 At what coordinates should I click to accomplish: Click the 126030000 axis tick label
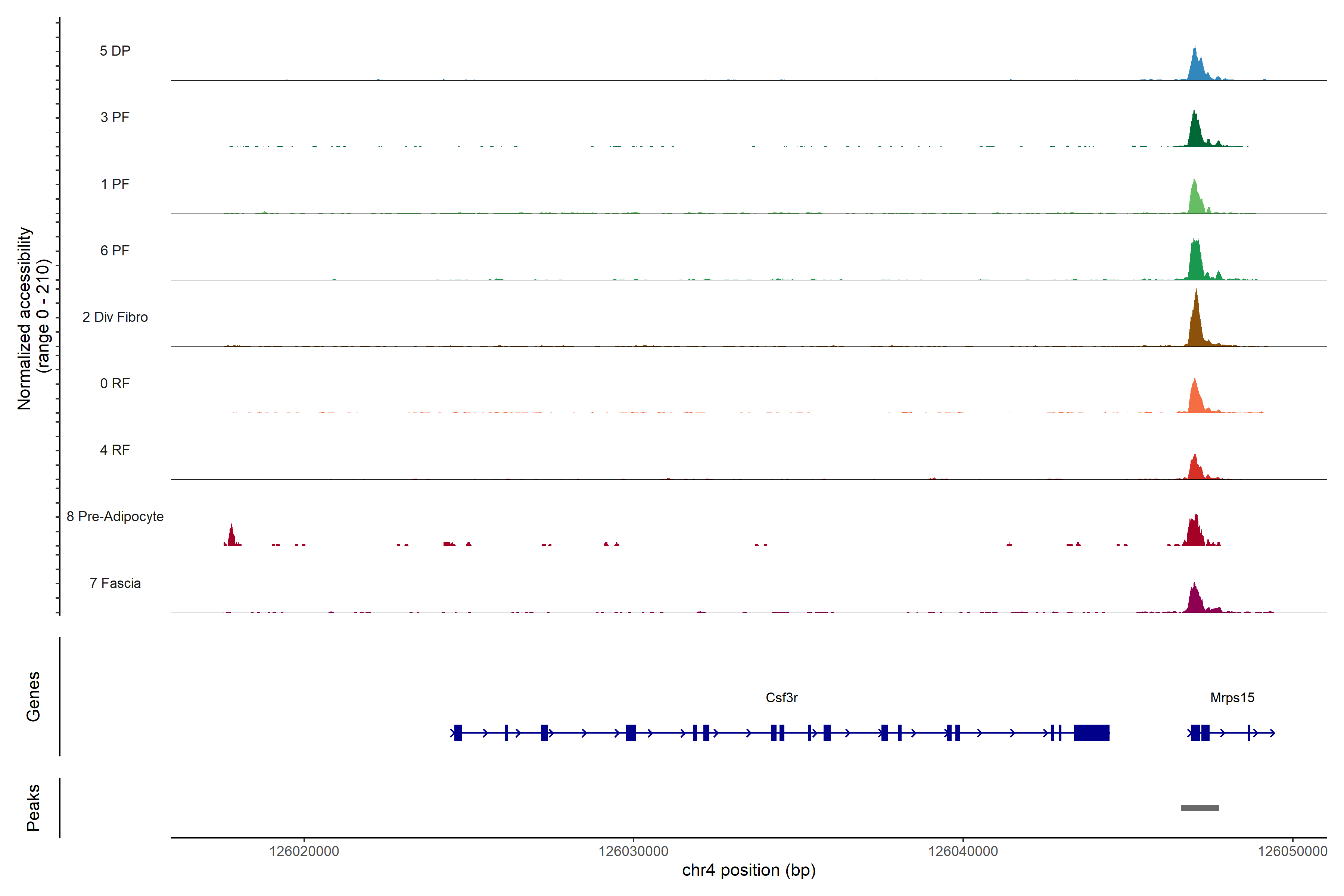633,851
